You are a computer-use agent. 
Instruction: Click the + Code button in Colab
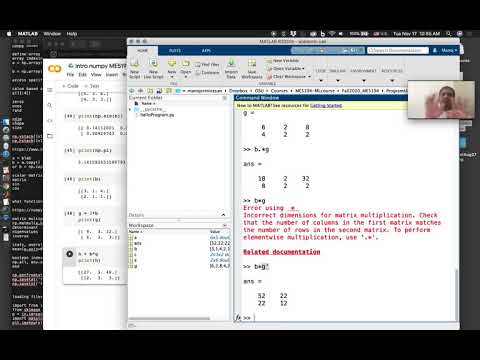point(71,86)
